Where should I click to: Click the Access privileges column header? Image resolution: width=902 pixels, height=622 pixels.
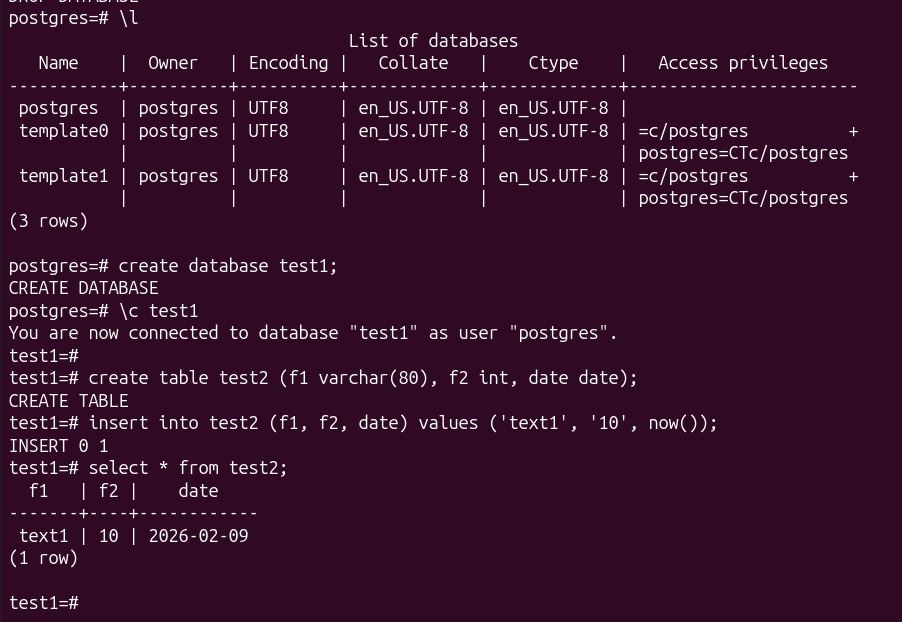[x=743, y=63]
